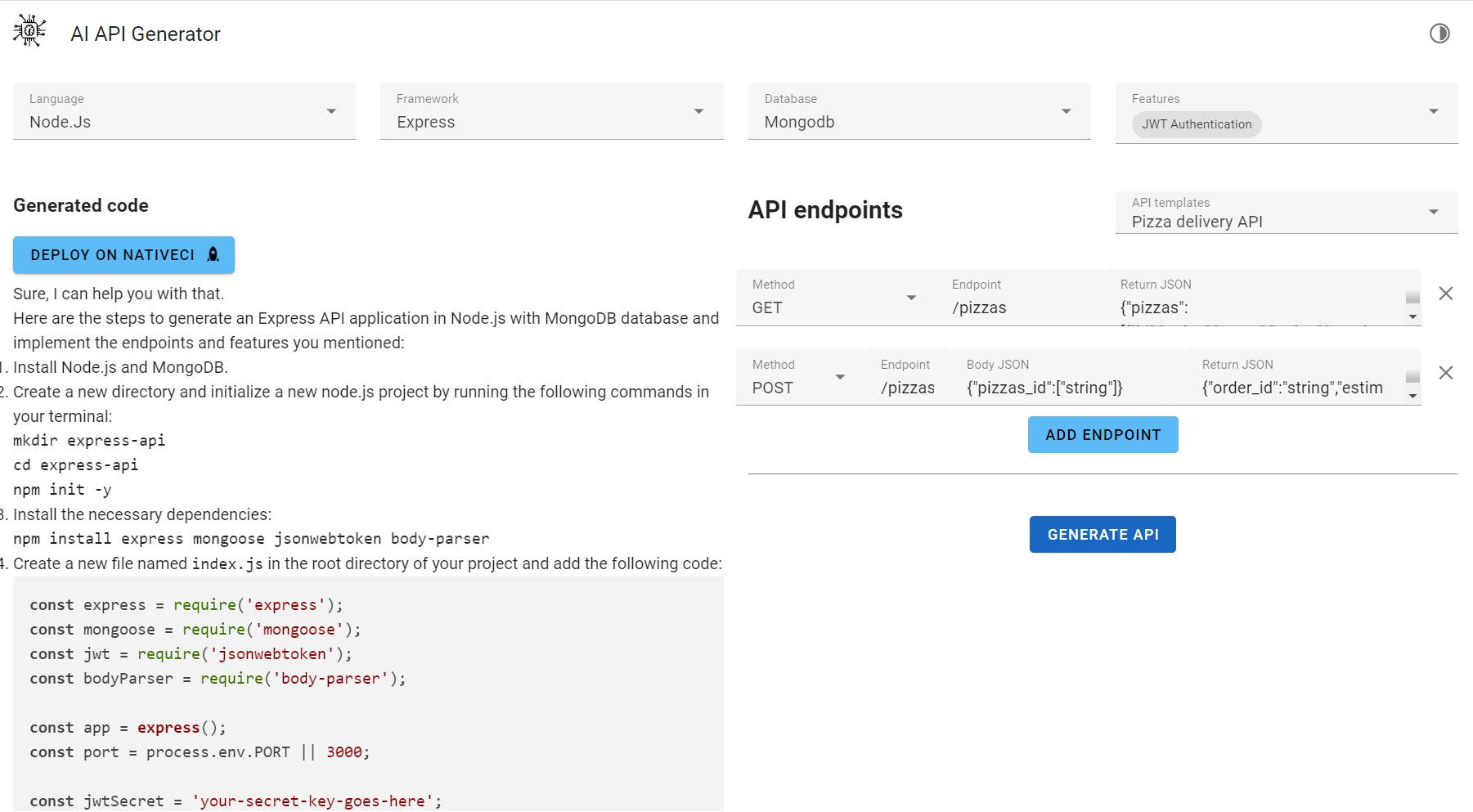This screenshot has height=812, width=1473.
Task: Open the Database dropdown showing Mongodb
Action: 919,111
